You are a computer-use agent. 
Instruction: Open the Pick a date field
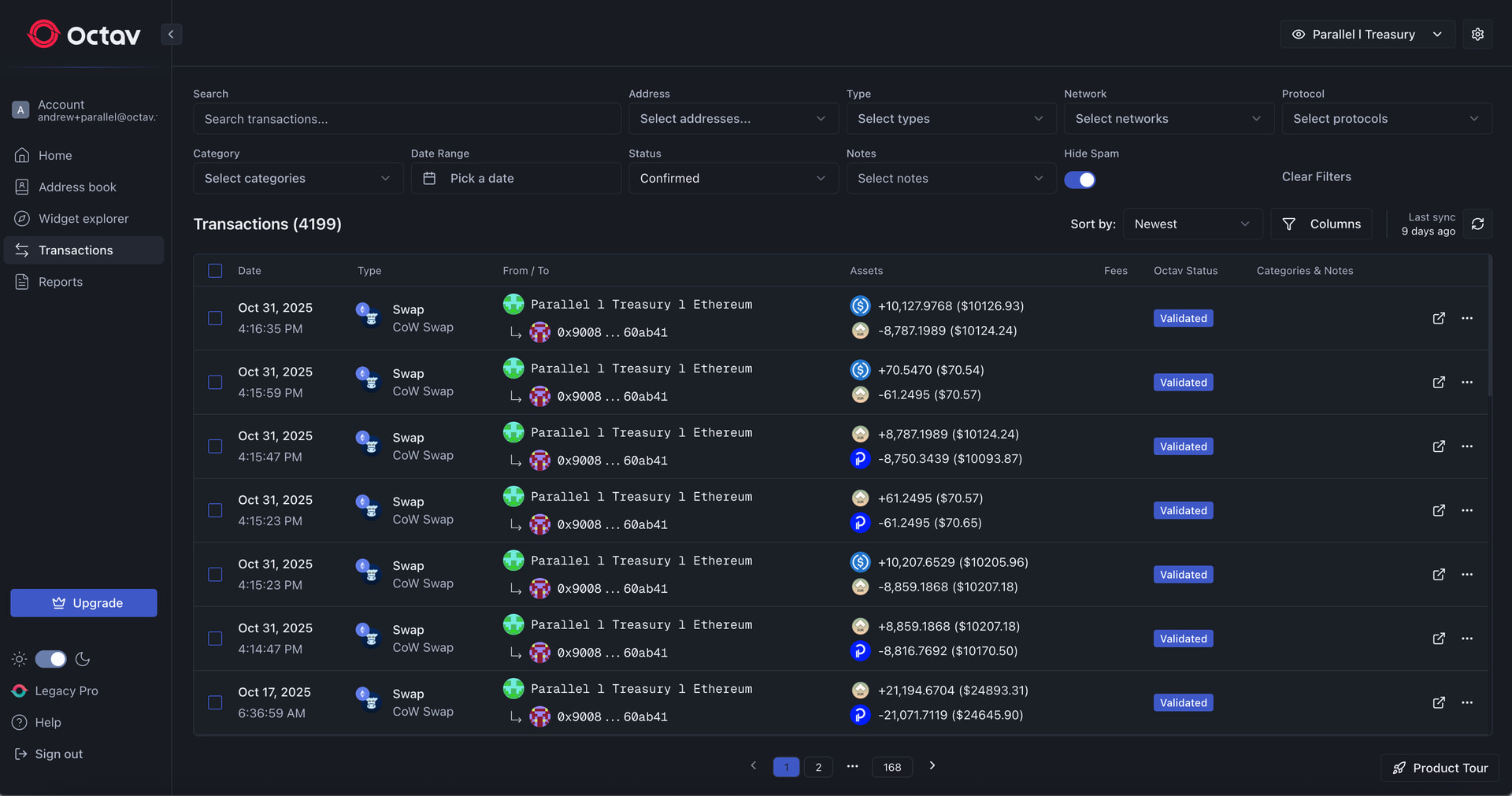coord(516,179)
